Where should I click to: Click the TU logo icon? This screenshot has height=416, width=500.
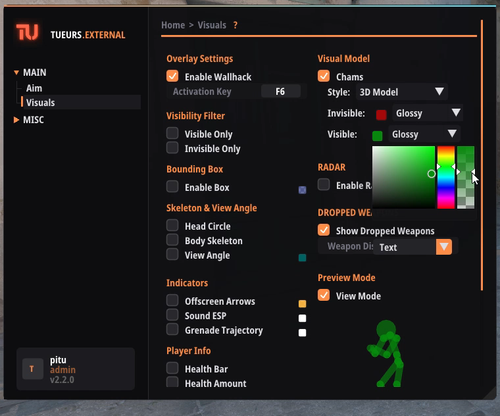point(27,32)
